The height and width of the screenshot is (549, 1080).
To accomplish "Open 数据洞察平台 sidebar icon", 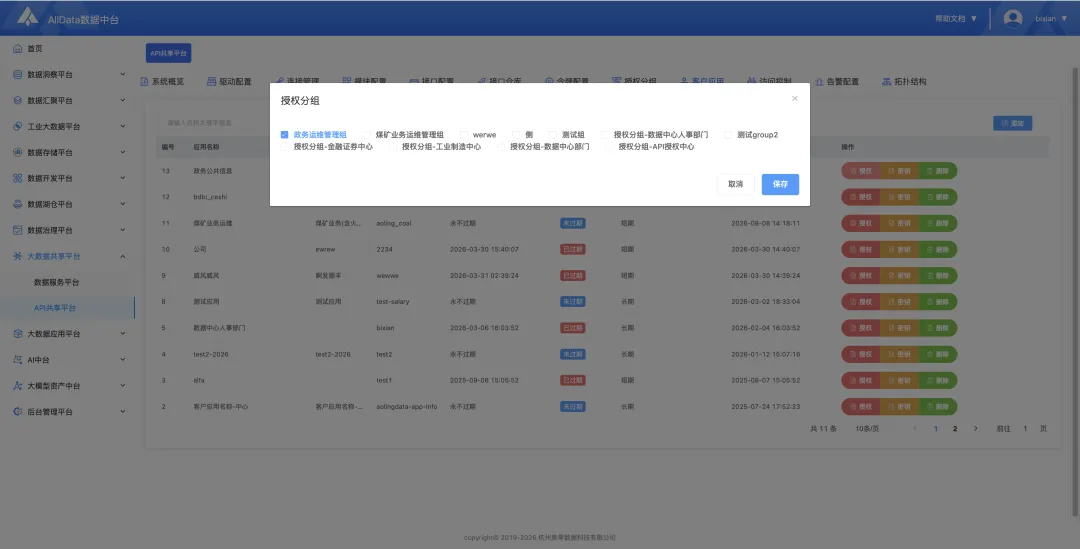I will (x=18, y=74).
